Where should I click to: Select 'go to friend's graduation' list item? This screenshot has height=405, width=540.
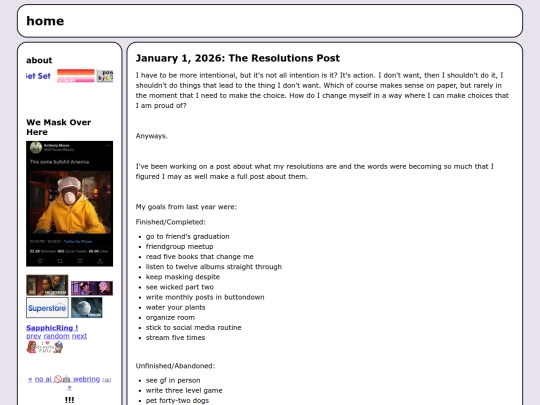click(x=187, y=237)
